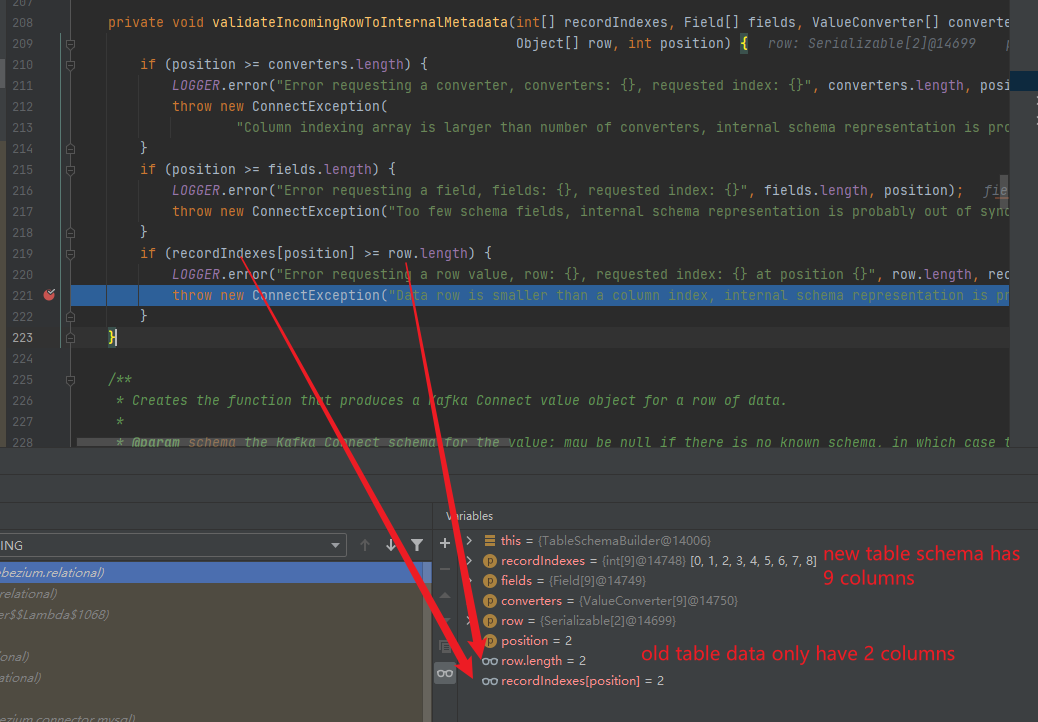1038x722 pixels.
Task: Click parameter icon beside recordIndexes
Action: point(490,561)
